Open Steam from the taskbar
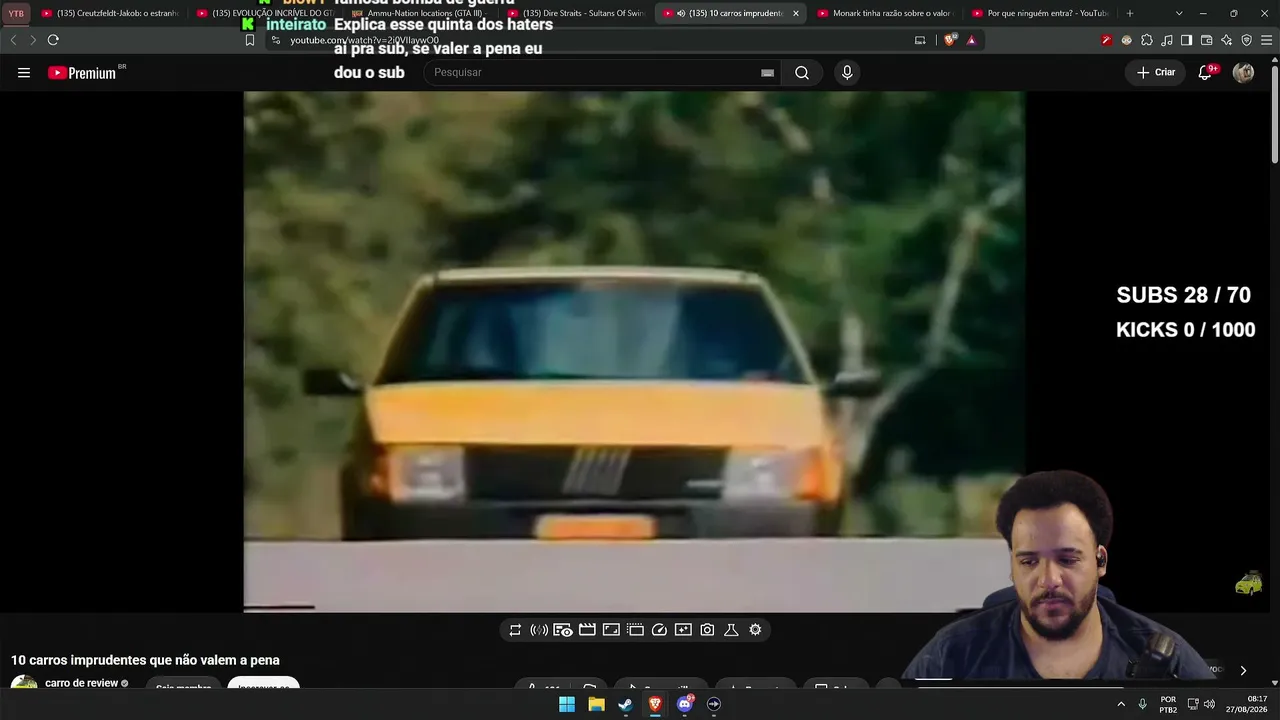The image size is (1280, 720). 625,704
